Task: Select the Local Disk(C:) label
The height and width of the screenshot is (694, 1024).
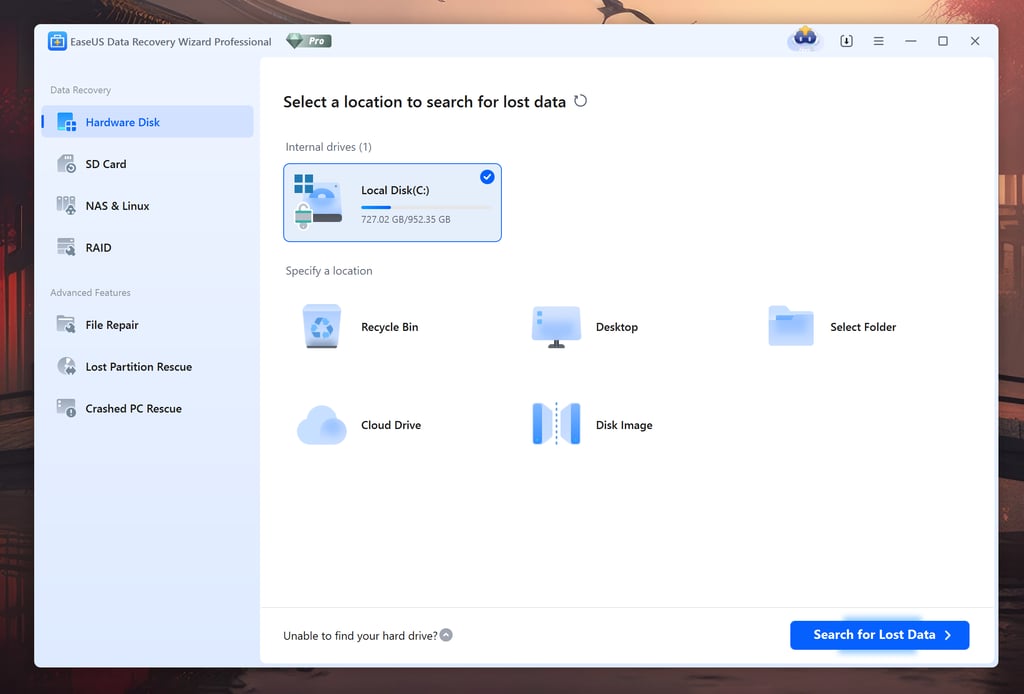Action: click(395, 190)
